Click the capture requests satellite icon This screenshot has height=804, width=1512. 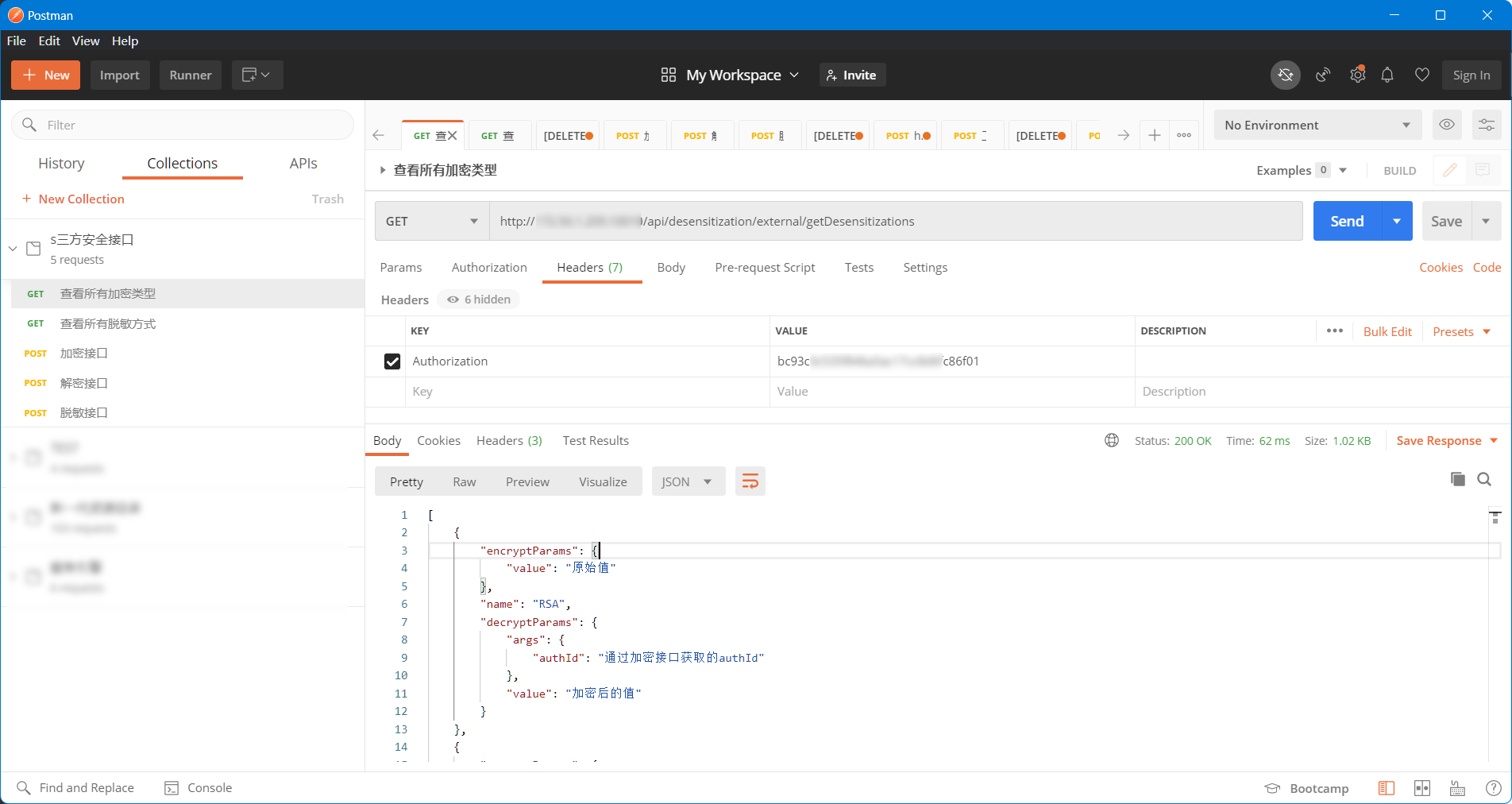click(x=1323, y=75)
